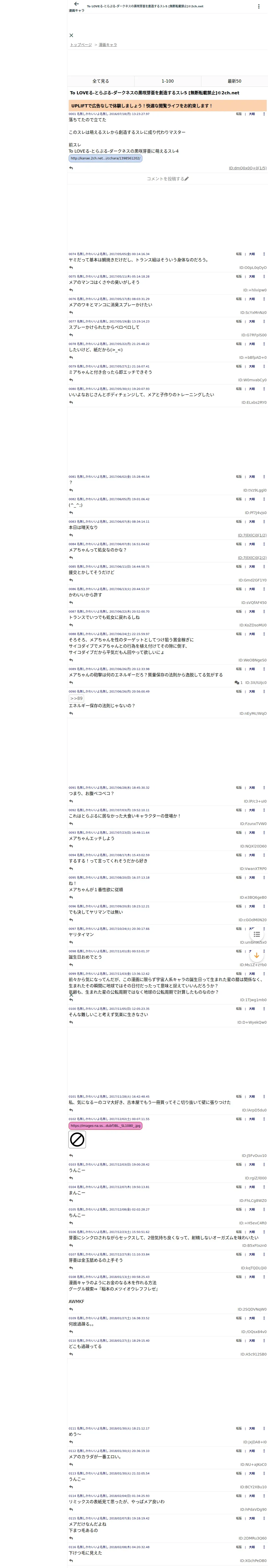The width and height of the screenshot is (268, 1568).
Task: Click the reply arrow under post 0102
Action: coord(71,1155)
